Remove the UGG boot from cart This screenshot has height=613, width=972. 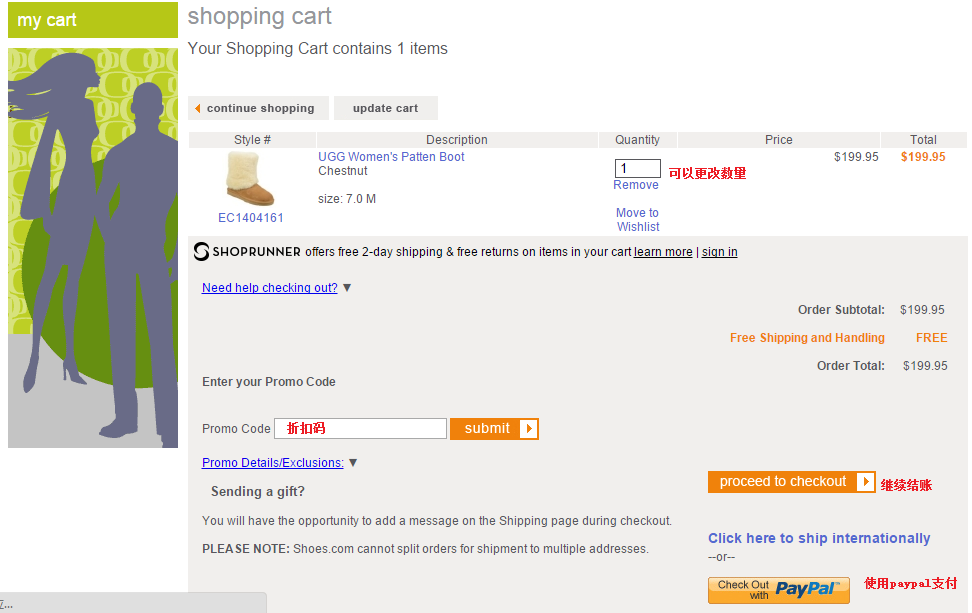(636, 185)
